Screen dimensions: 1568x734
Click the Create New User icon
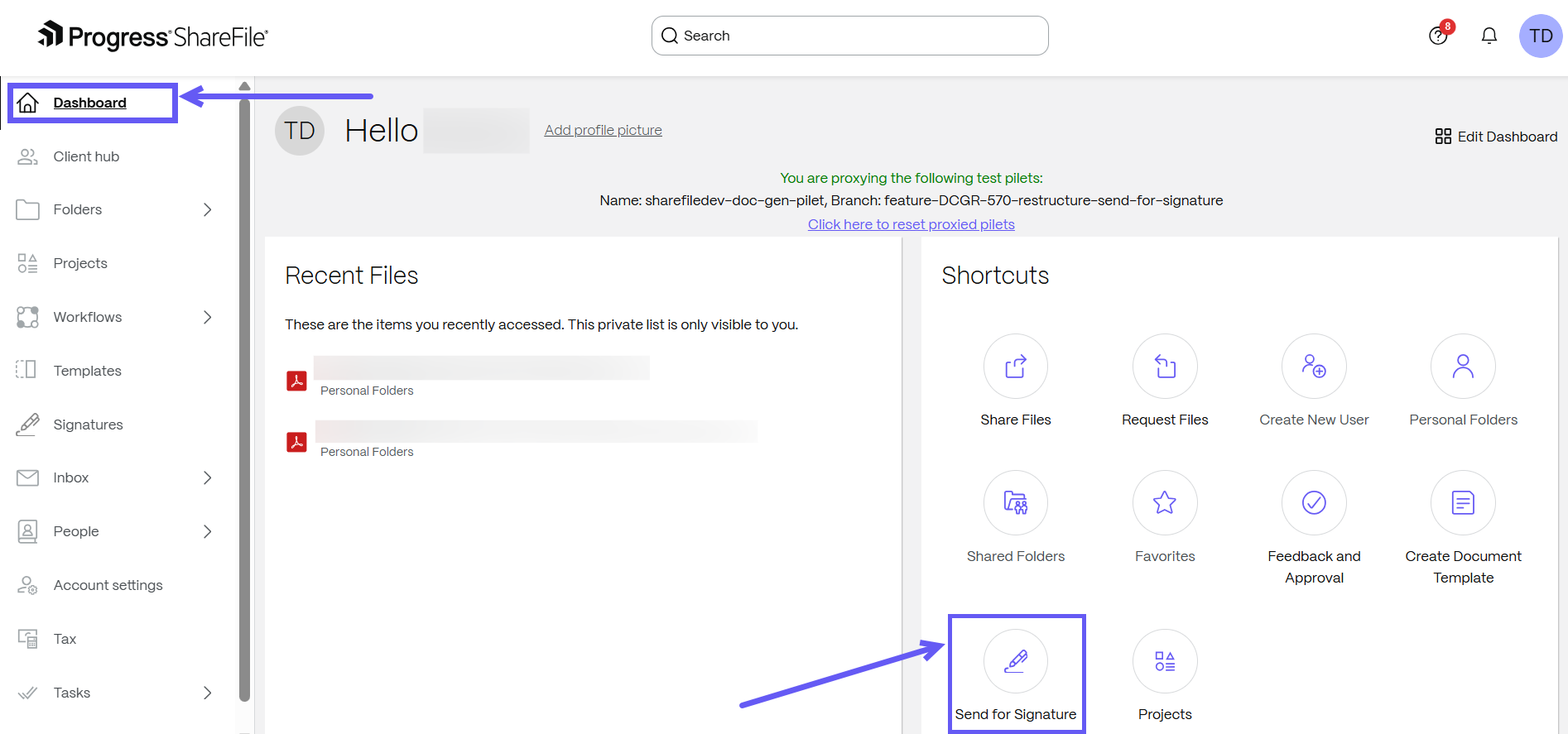pos(1313,367)
